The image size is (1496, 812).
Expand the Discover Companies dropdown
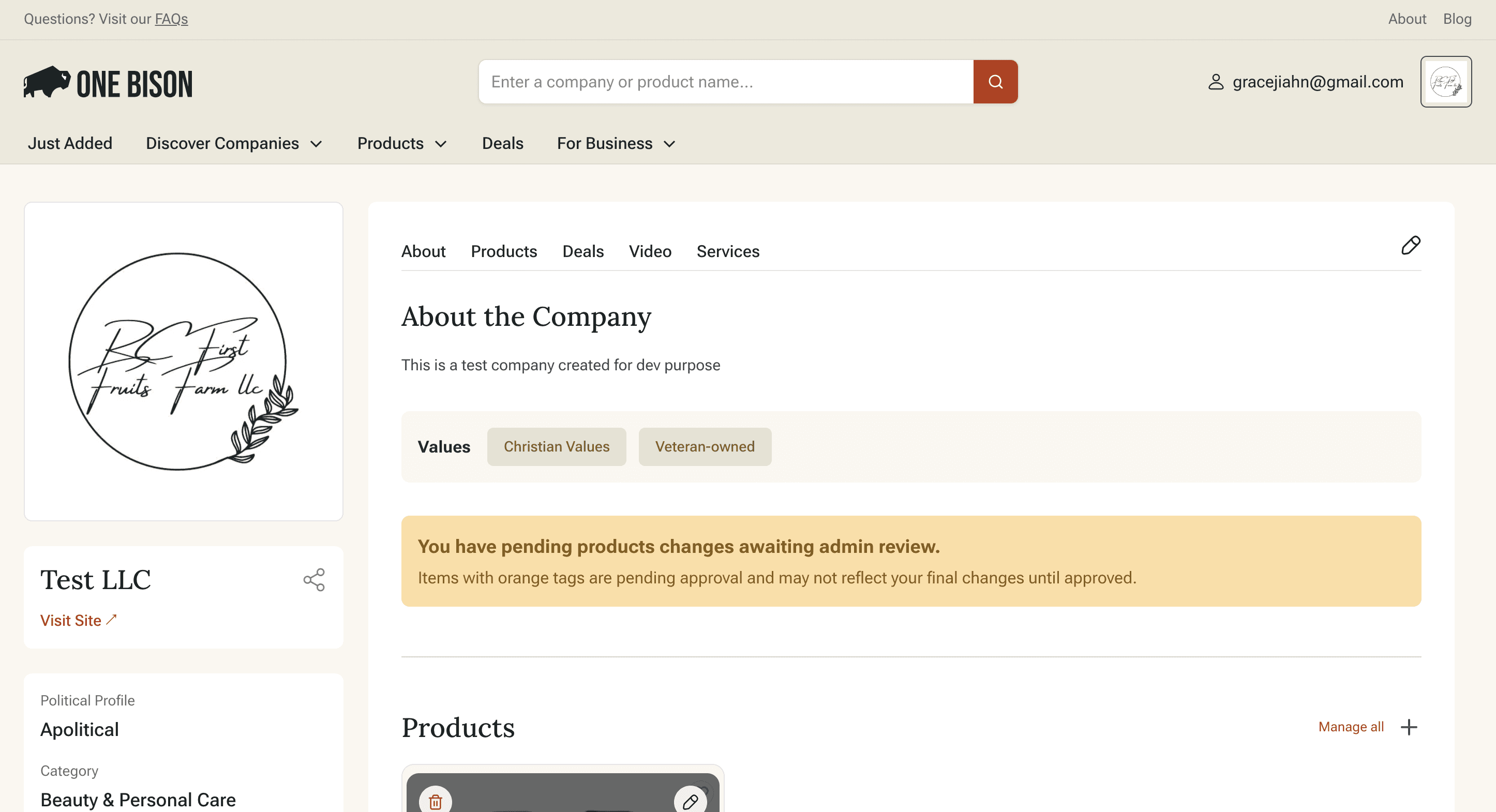(x=234, y=143)
